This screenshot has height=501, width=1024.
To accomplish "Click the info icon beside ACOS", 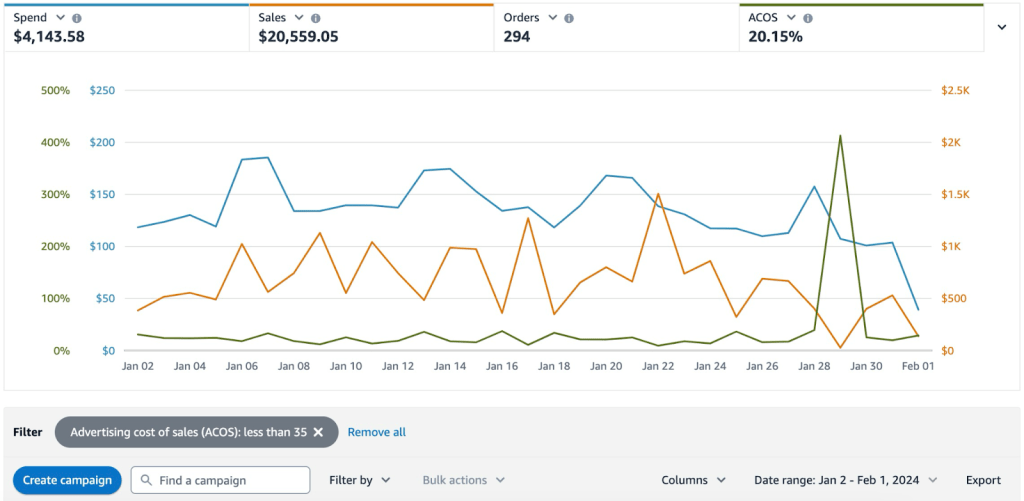I will (808, 18).
